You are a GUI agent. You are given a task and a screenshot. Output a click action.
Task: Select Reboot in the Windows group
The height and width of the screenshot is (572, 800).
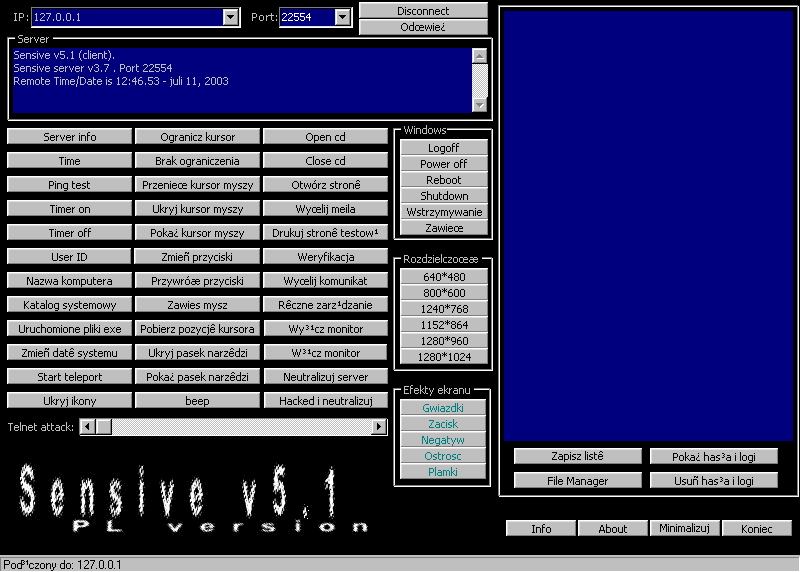pyautogui.click(x=443, y=180)
